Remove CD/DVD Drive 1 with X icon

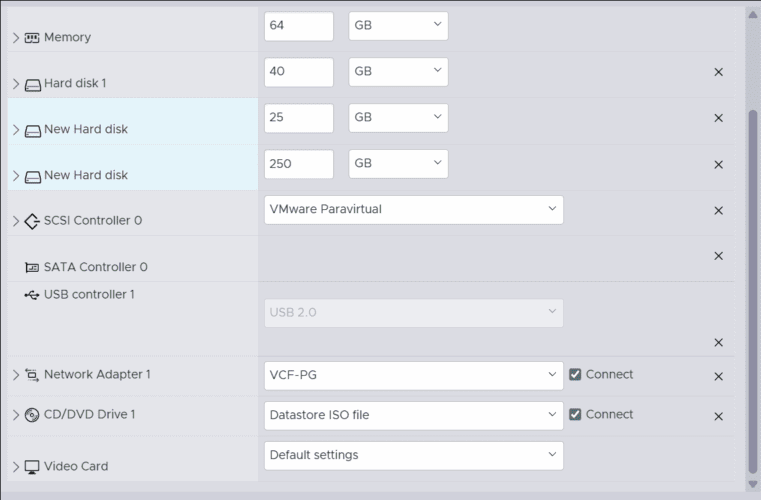click(718, 417)
